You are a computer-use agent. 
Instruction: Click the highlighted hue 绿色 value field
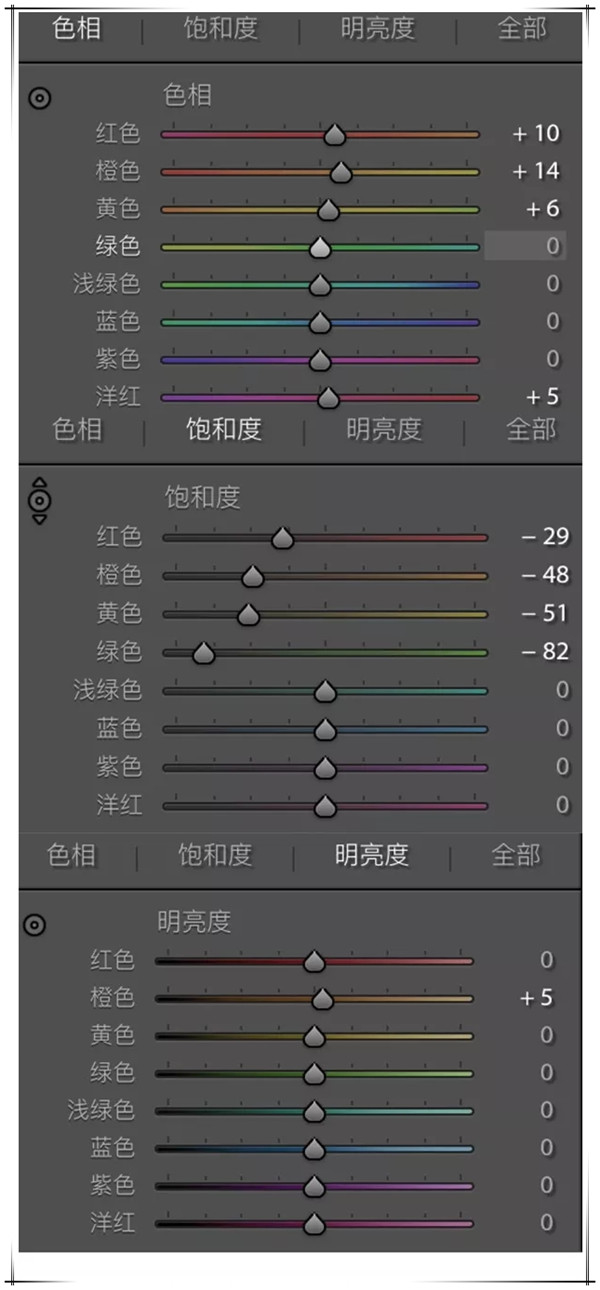point(525,246)
